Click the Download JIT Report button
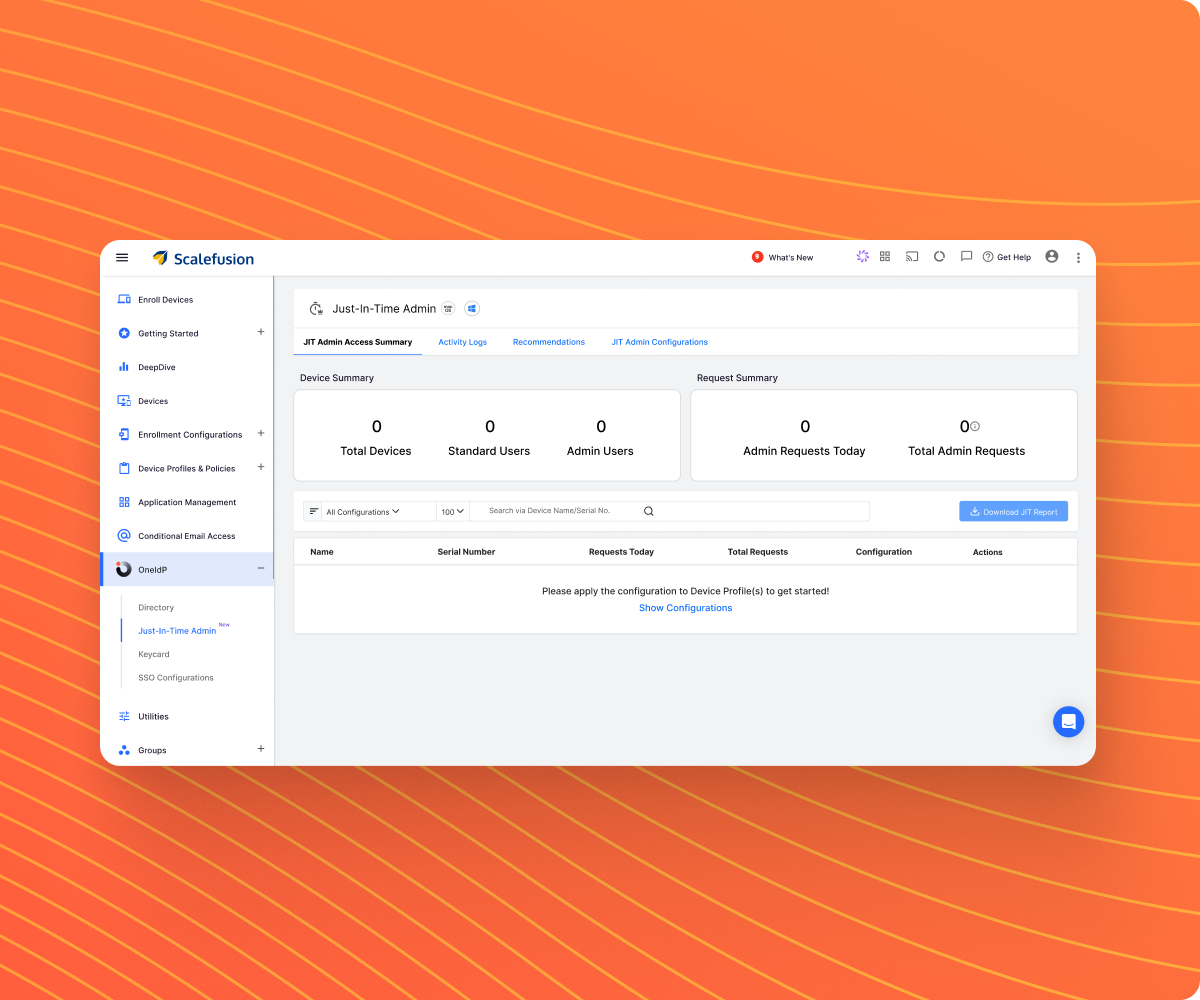 [x=1013, y=511]
